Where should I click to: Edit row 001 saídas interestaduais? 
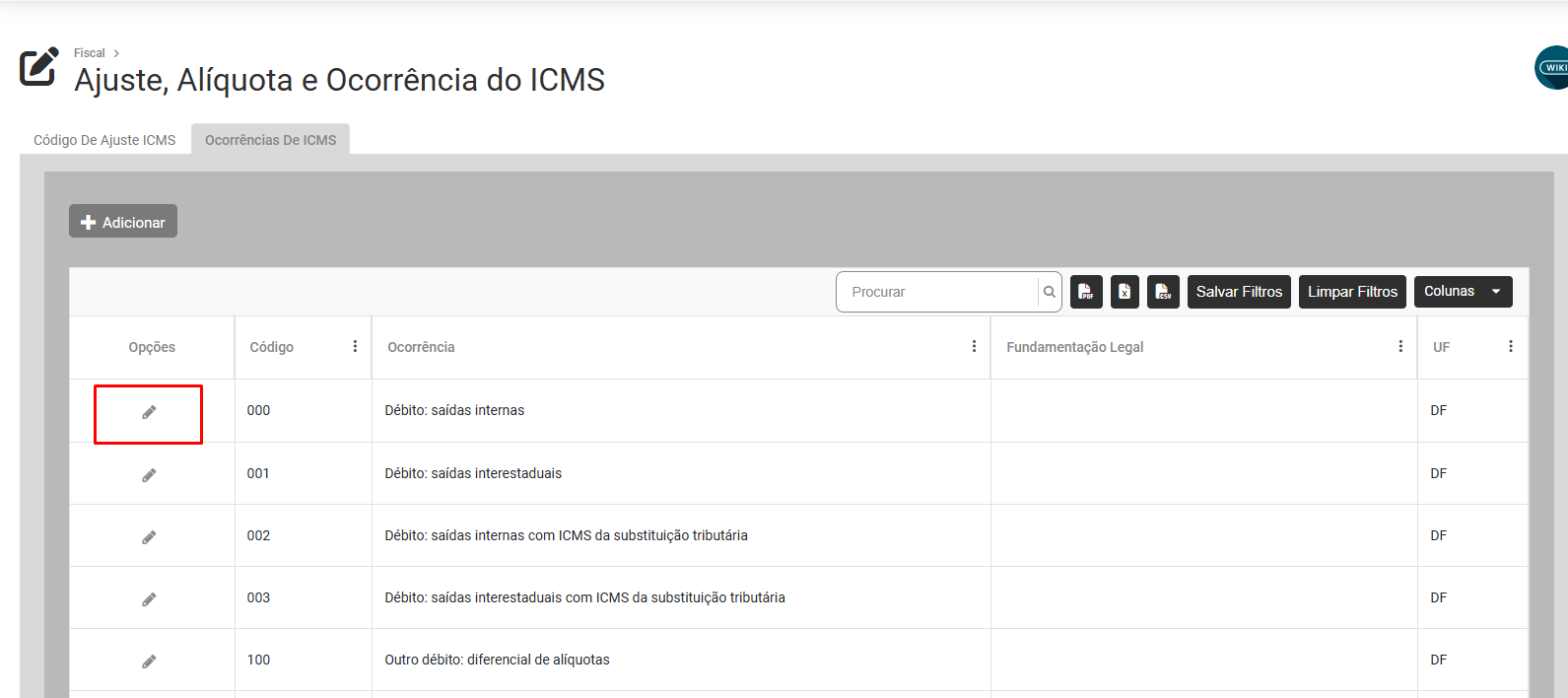tap(149, 475)
